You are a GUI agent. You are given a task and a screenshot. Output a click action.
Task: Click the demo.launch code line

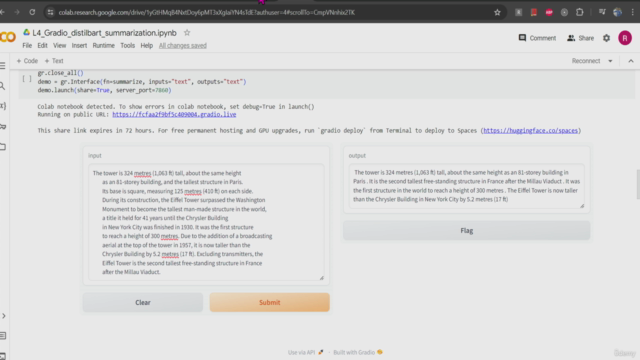click(x=104, y=90)
